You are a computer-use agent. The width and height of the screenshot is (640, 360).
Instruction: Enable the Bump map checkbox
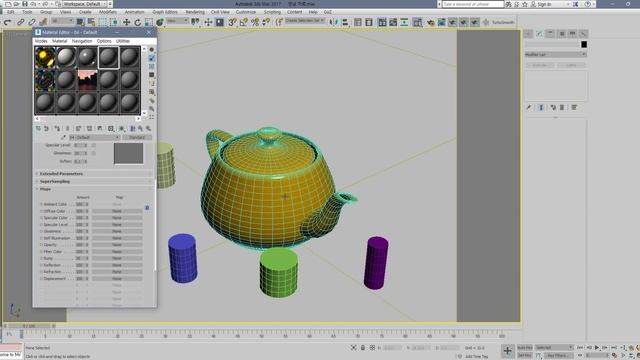(x=41, y=258)
